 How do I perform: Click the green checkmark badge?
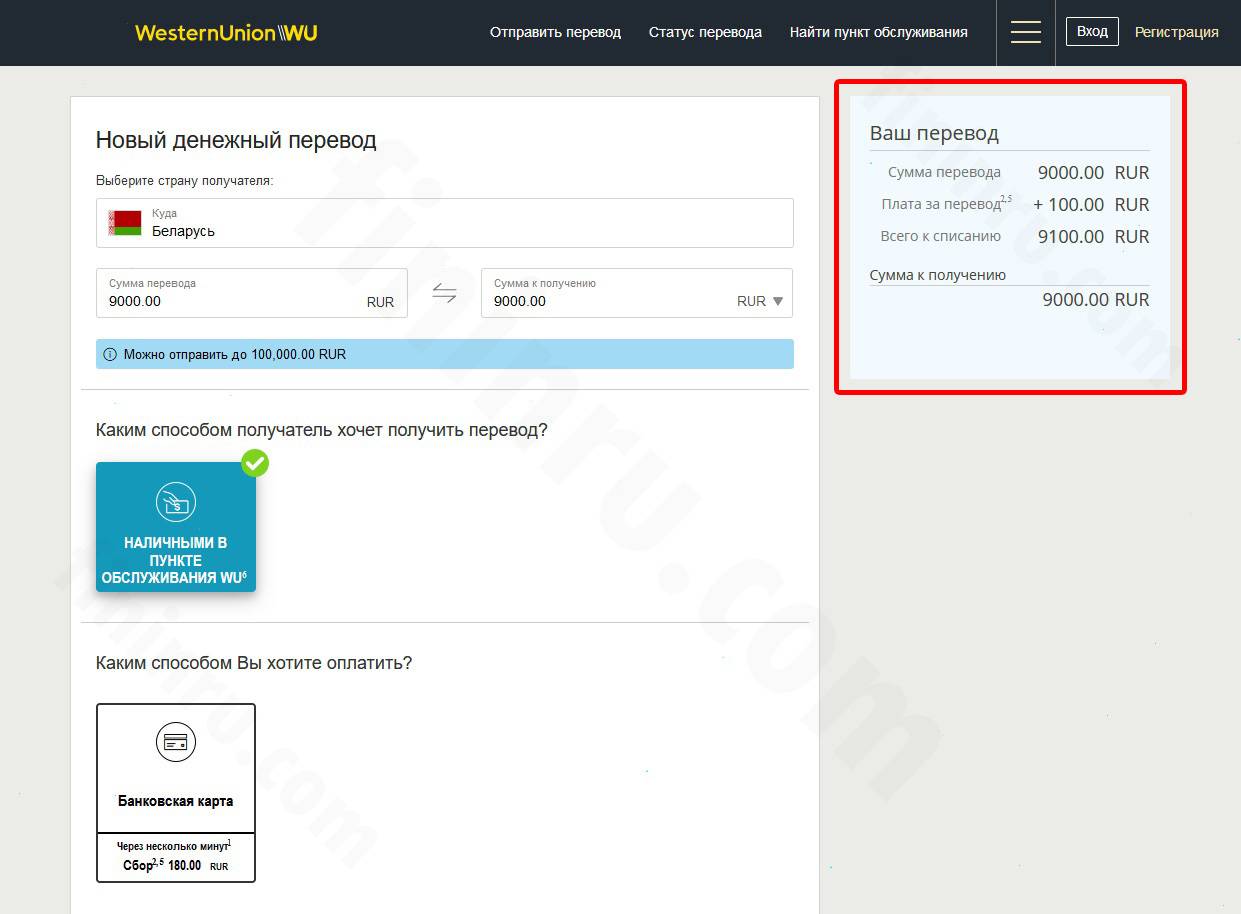(x=255, y=463)
